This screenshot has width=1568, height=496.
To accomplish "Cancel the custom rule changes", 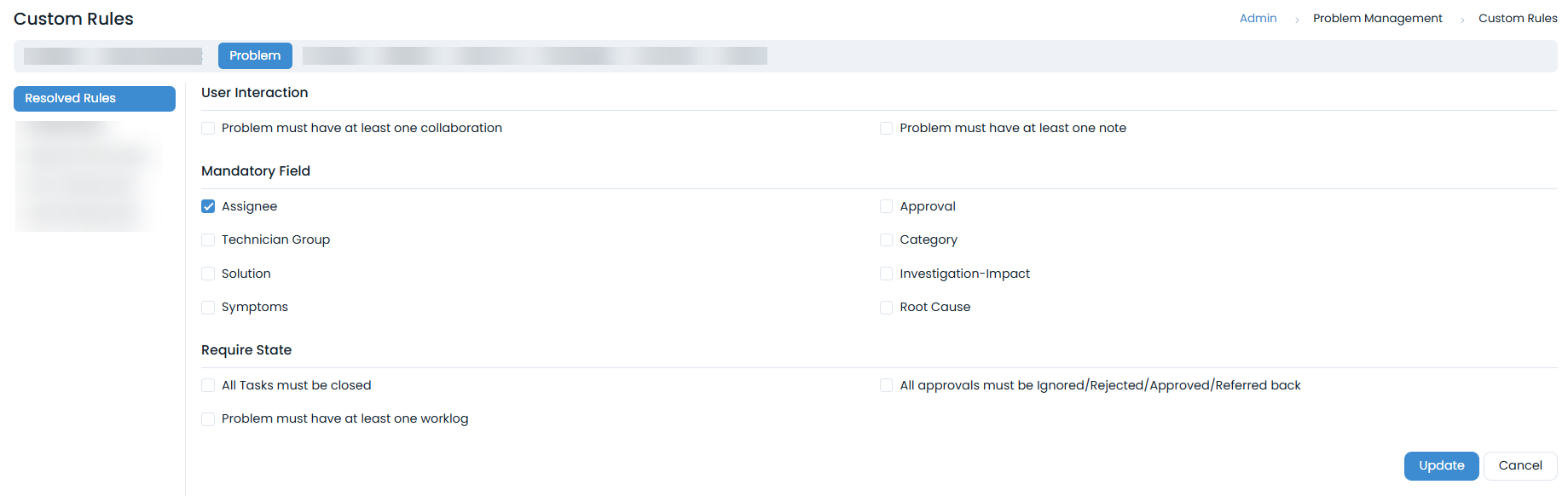I will pyautogui.click(x=1519, y=465).
